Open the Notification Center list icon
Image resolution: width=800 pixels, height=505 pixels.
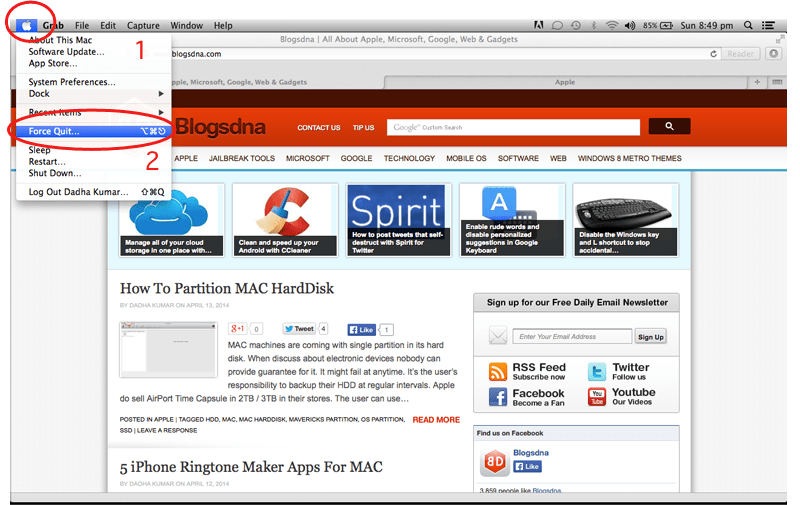click(x=768, y=25)
